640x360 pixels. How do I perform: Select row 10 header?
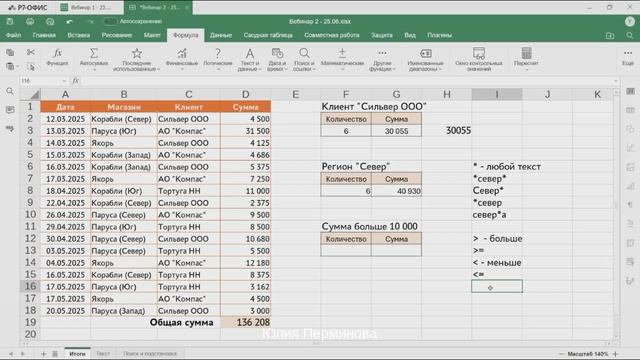click(x=30, y=215)
